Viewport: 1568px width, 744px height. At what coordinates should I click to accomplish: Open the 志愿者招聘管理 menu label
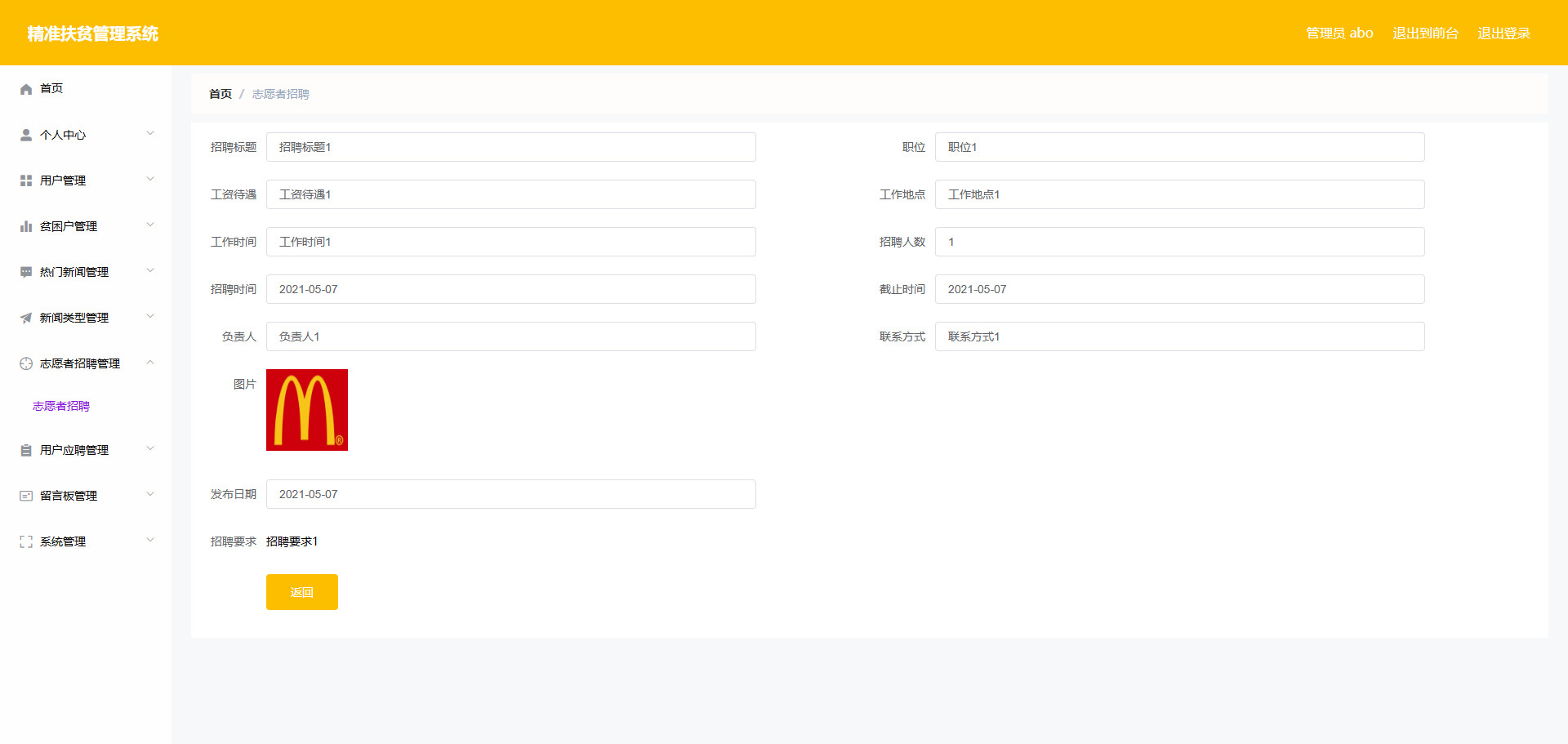click(x=80, y=363)
